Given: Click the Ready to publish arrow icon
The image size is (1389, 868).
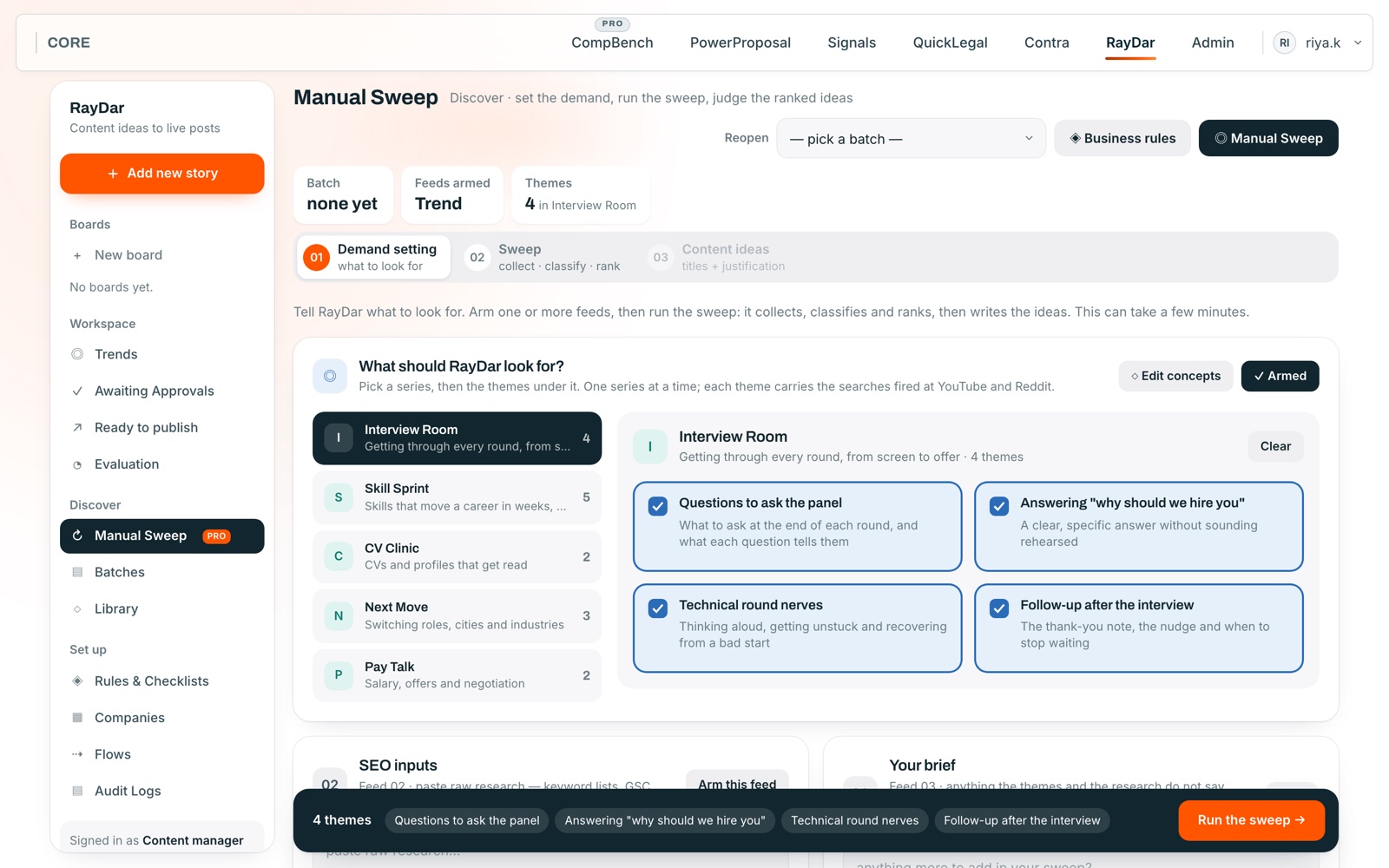Looking at the screenshot, I should [77, 427].
